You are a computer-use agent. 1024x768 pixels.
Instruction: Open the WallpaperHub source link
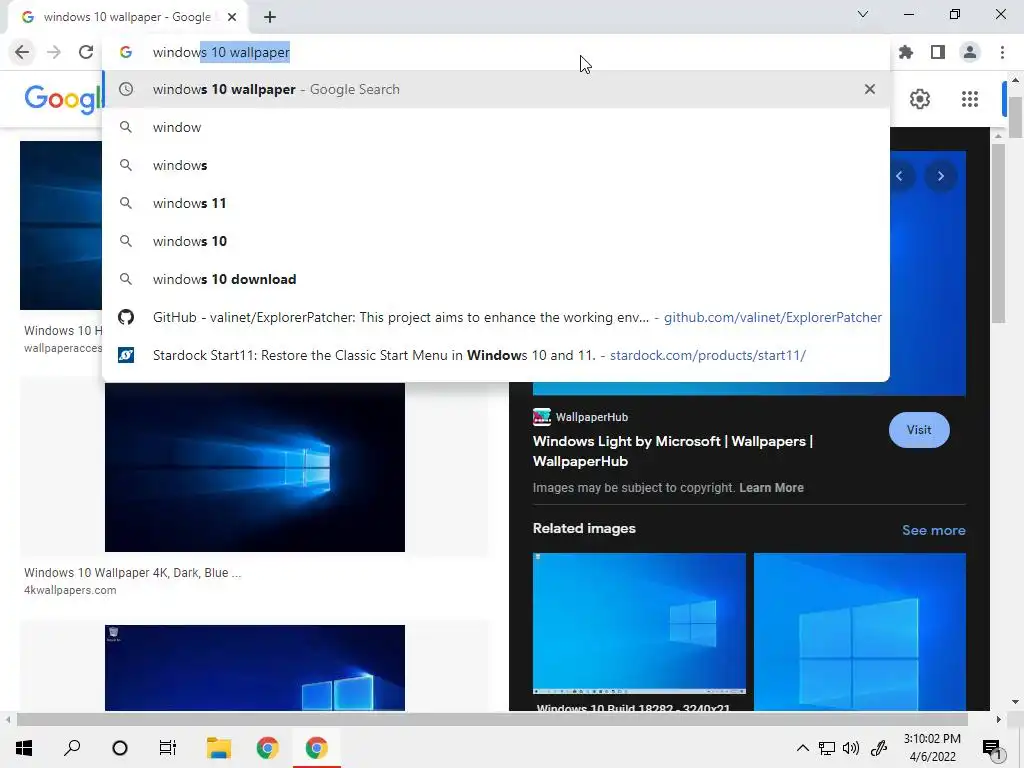(581, 417)
